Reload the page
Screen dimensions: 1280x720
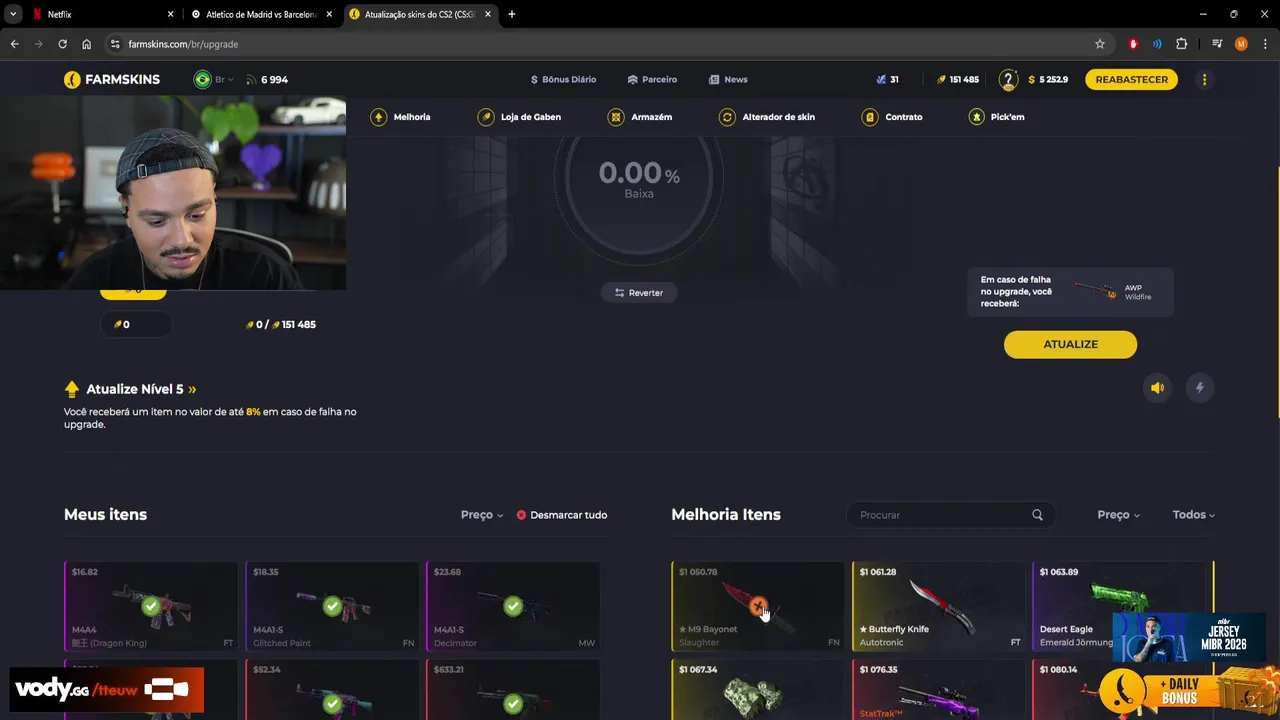click(62, 44)
